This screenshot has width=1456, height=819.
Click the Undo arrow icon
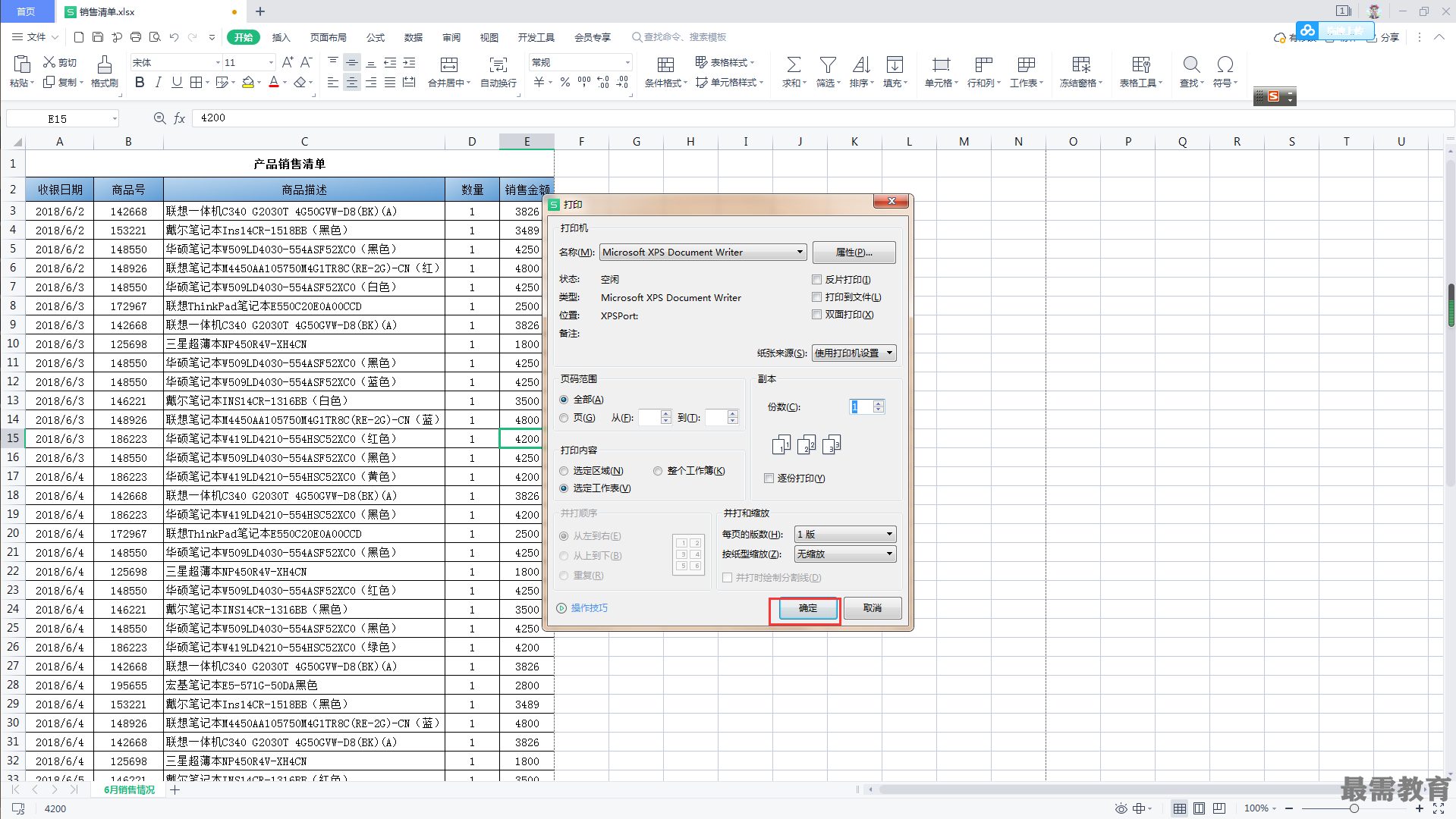tap(174, 37)
